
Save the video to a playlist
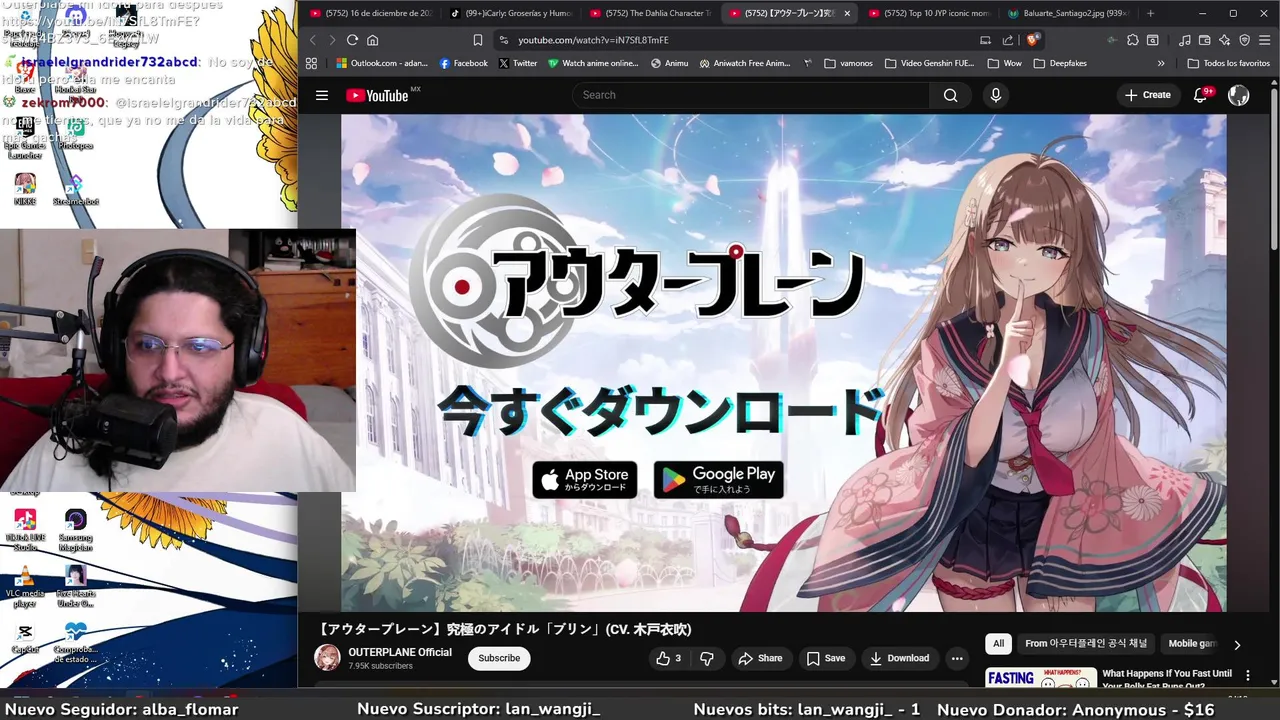pos(826,658)
